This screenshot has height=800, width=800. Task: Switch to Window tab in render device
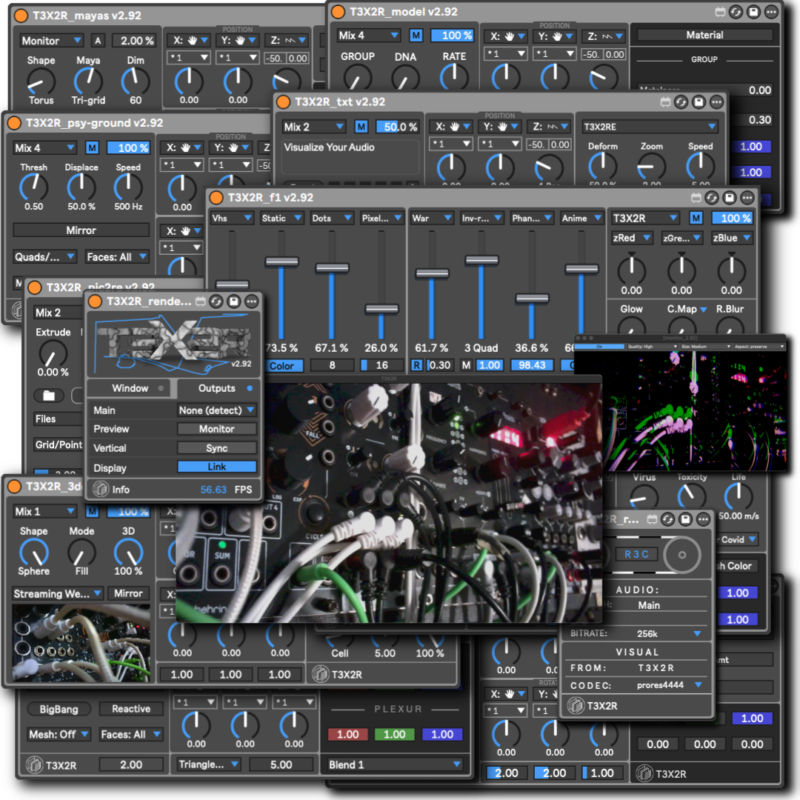click(x=132, y=388)
